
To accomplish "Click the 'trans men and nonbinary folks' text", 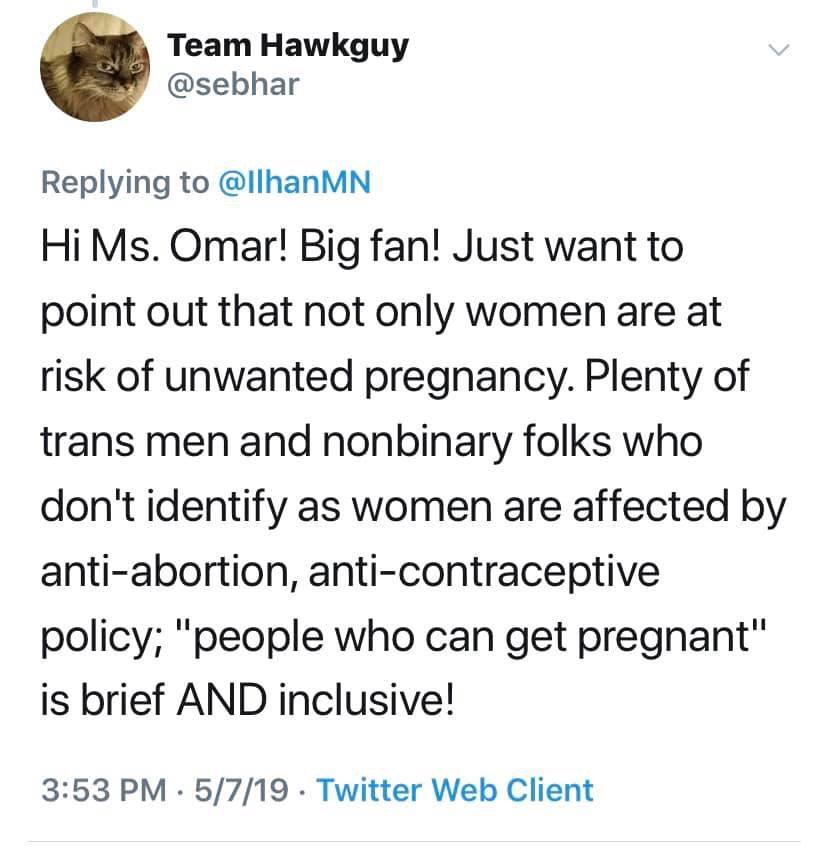I will [x=328, y=442].
